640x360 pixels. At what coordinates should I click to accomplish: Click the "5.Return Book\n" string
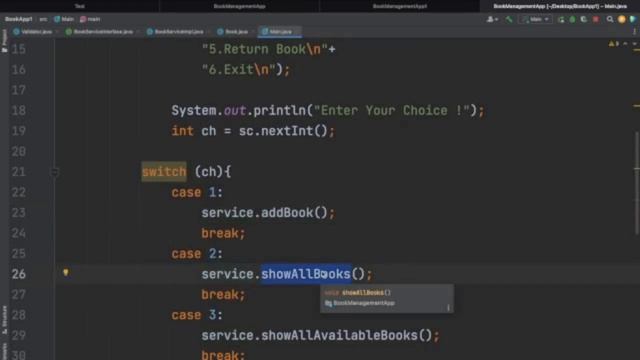[265, 49]
